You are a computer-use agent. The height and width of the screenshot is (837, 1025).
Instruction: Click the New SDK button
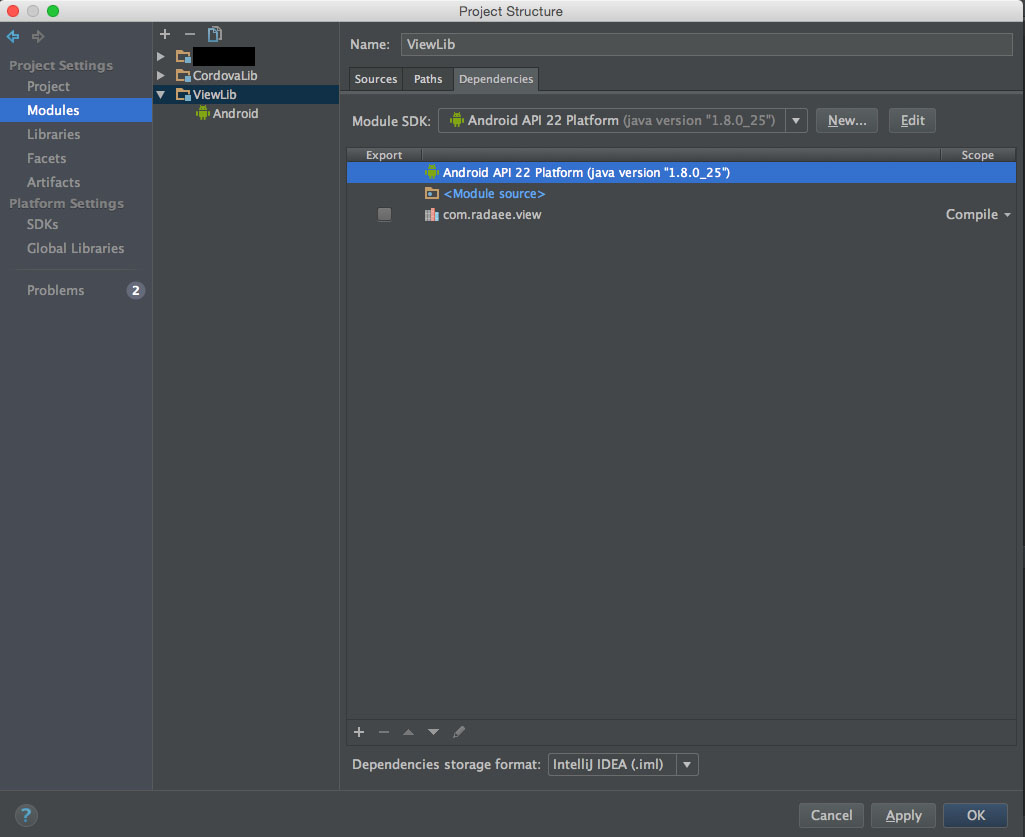(846, 120)
